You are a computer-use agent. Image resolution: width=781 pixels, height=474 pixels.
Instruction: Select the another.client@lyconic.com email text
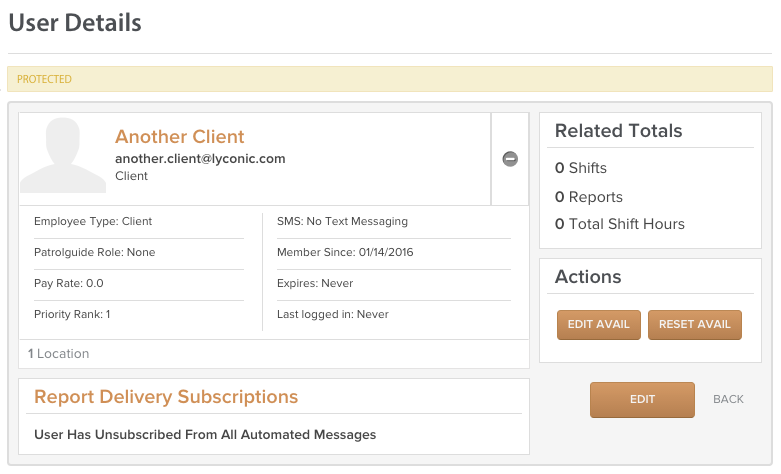pos(200,159)
